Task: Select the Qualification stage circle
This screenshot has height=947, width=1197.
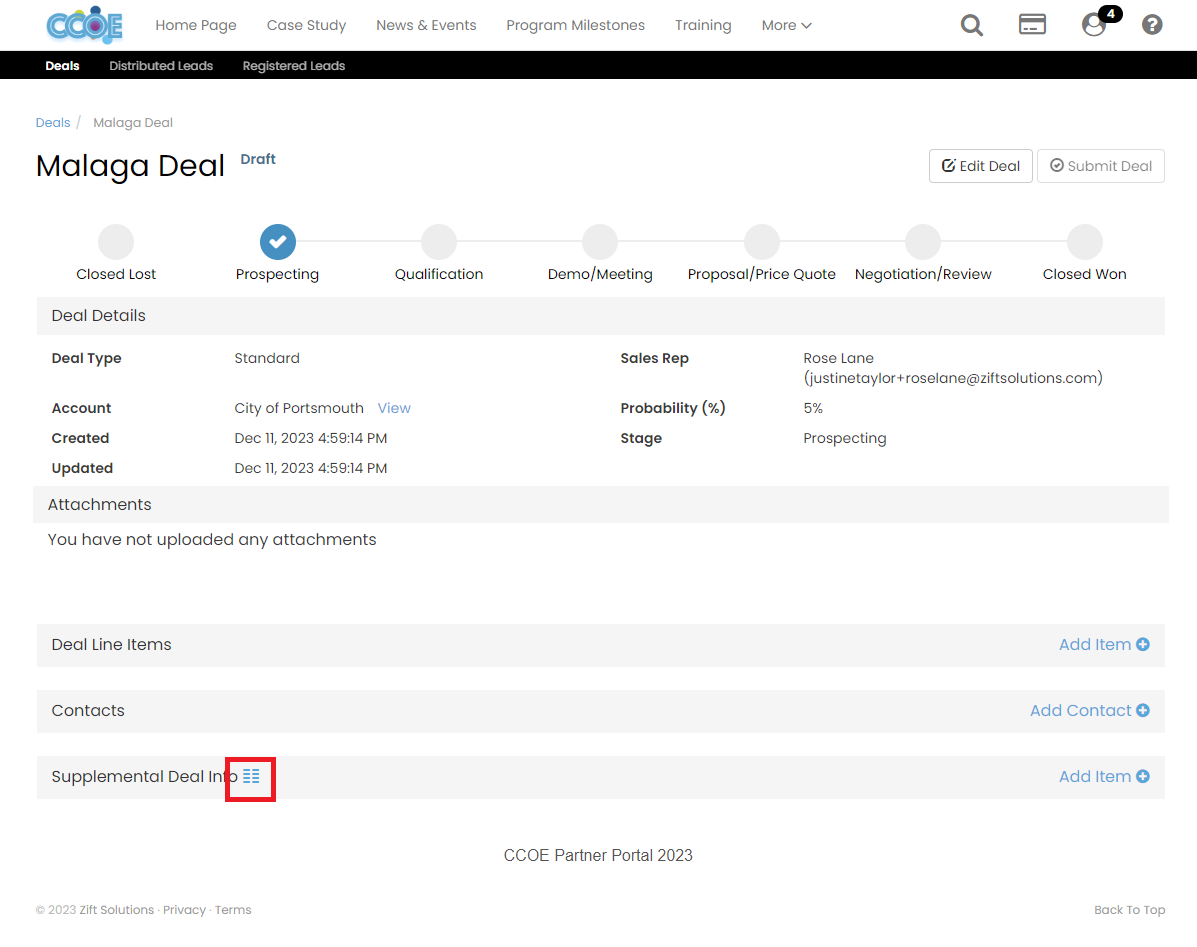Action: (x=439, y=242)
